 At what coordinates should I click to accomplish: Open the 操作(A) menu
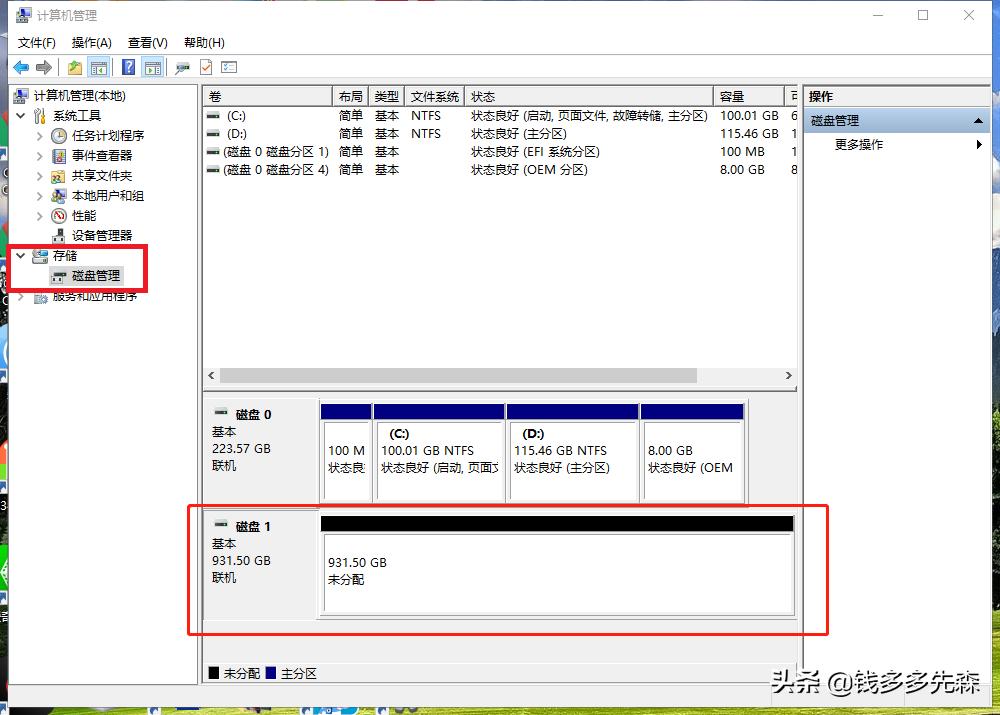[91, 42]
